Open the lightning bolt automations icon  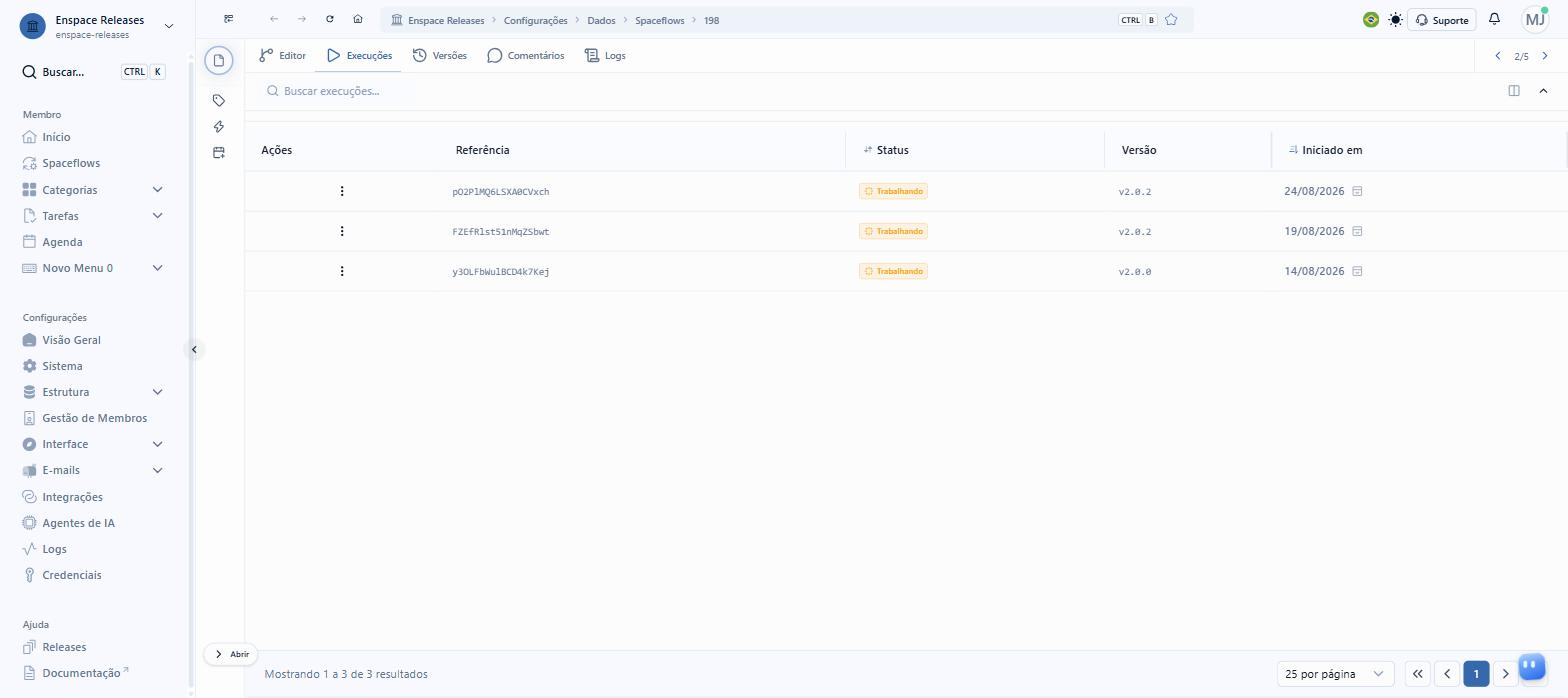tap(219, 126)
